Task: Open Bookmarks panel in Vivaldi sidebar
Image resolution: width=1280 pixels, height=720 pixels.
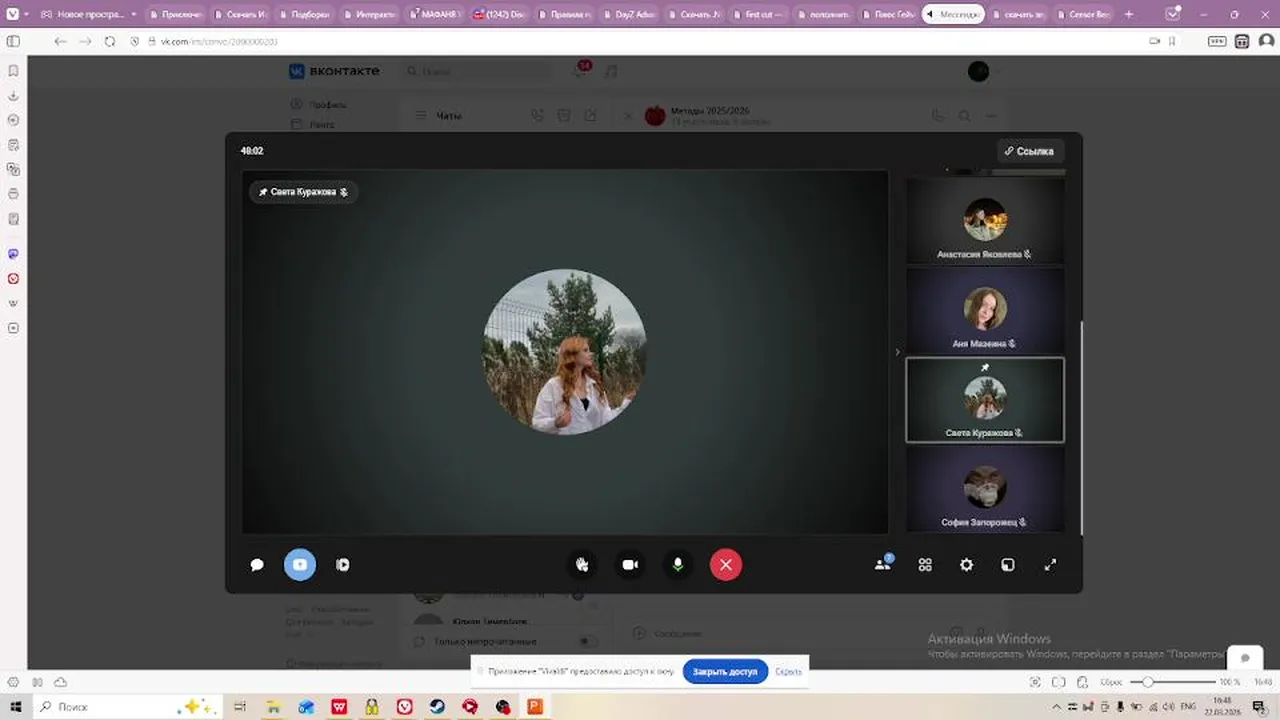Action: (13, 71)
